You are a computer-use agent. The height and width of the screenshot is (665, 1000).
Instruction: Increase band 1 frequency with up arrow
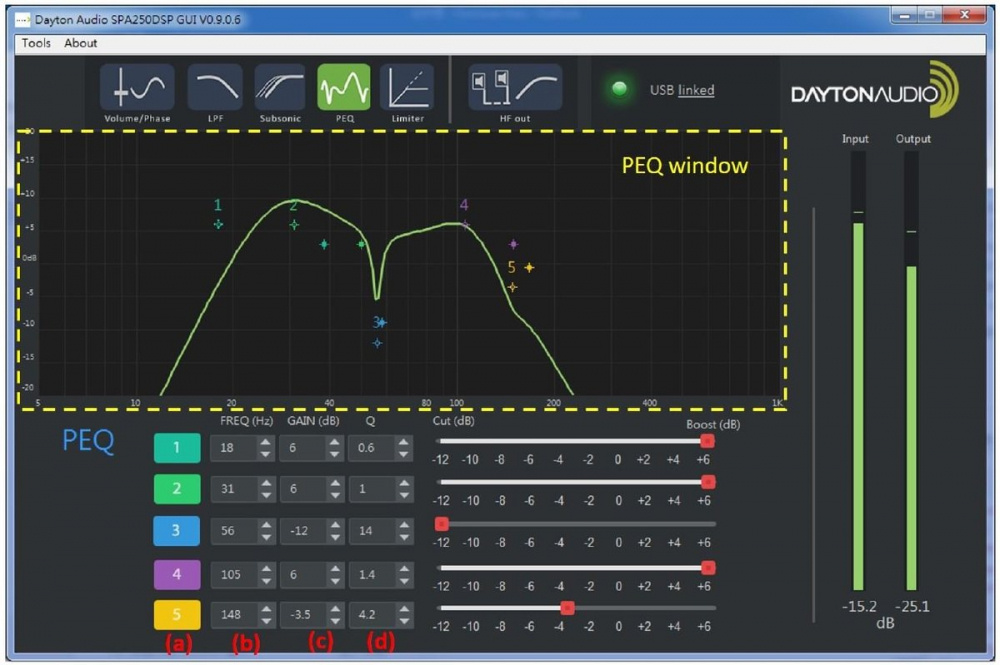[266, 443]
